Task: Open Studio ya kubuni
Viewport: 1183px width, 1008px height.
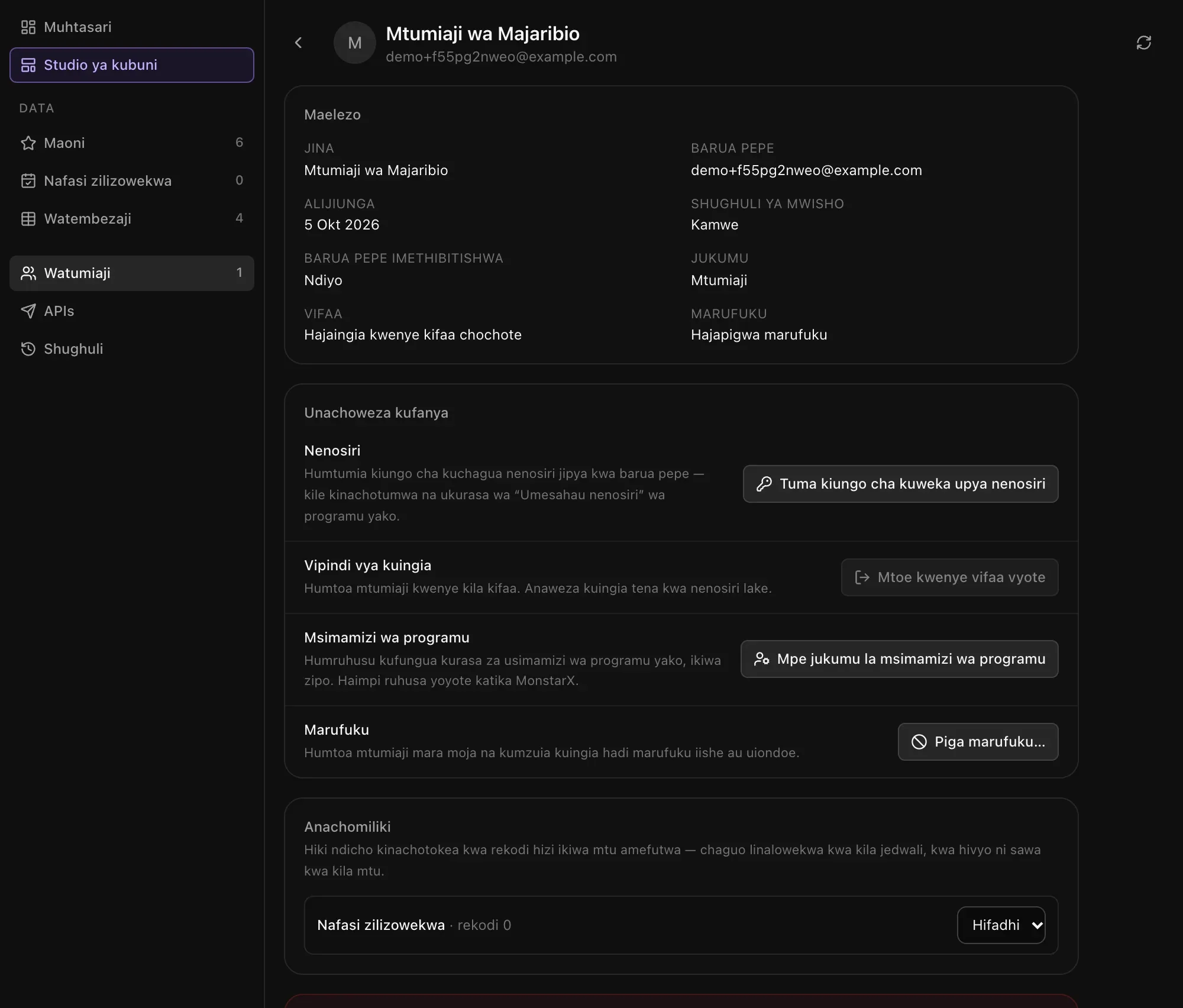Action: [x=132, y=65]
